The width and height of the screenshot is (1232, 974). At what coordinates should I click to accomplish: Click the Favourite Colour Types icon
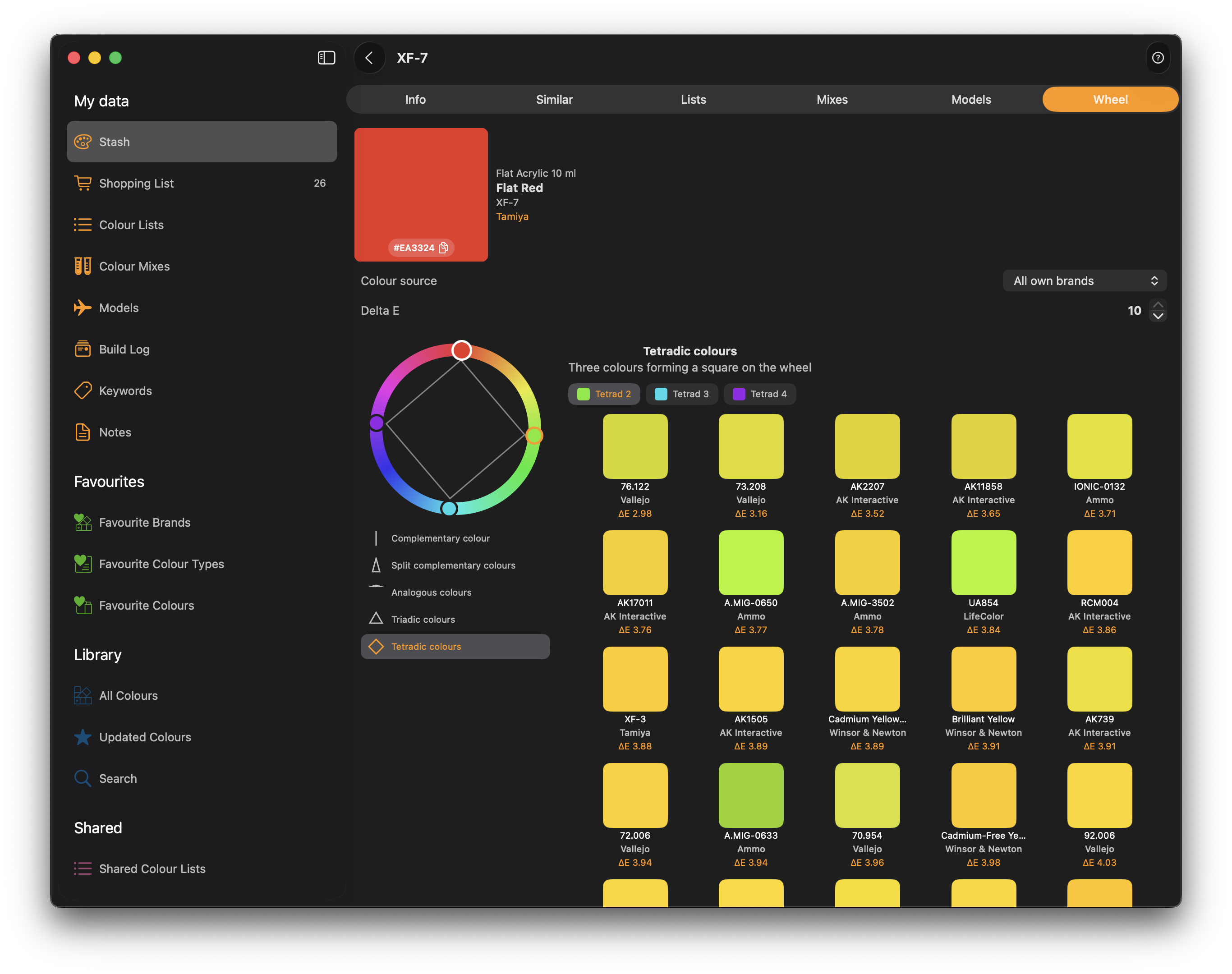[x=83, y=564]
